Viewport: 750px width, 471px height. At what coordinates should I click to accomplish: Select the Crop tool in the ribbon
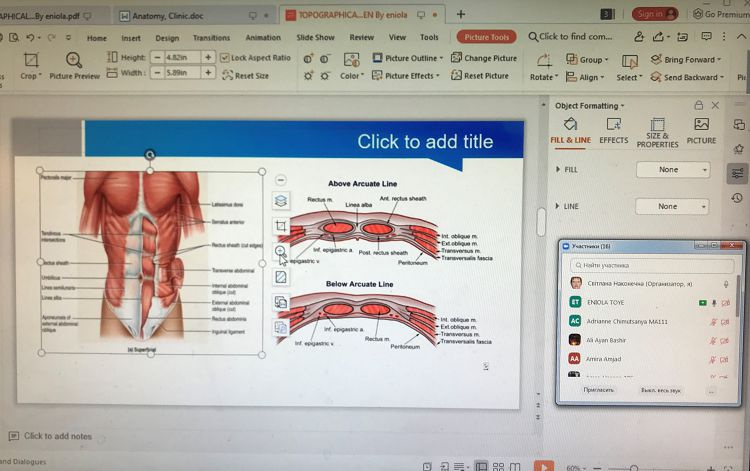(31, 66)
